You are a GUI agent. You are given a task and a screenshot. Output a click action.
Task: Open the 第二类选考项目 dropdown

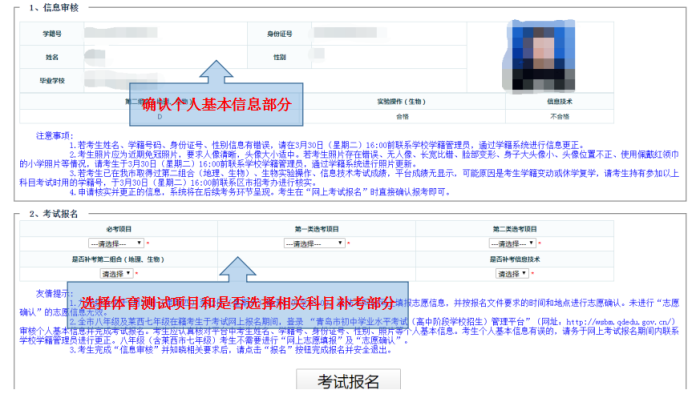click(x=512, y=244)
